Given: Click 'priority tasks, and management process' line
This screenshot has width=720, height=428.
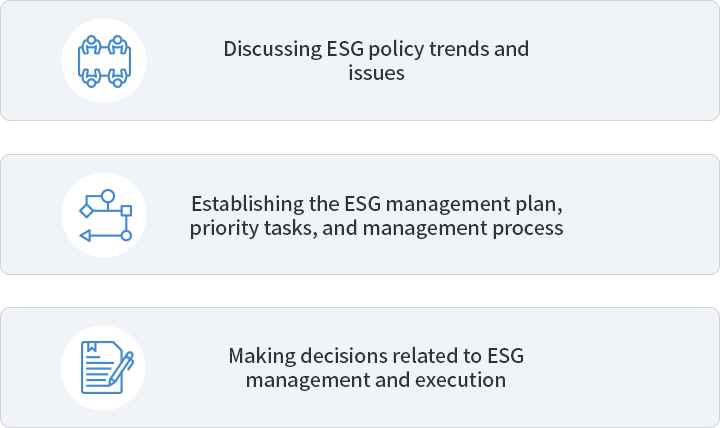Looking at the screenshot, I should point(377,228).
